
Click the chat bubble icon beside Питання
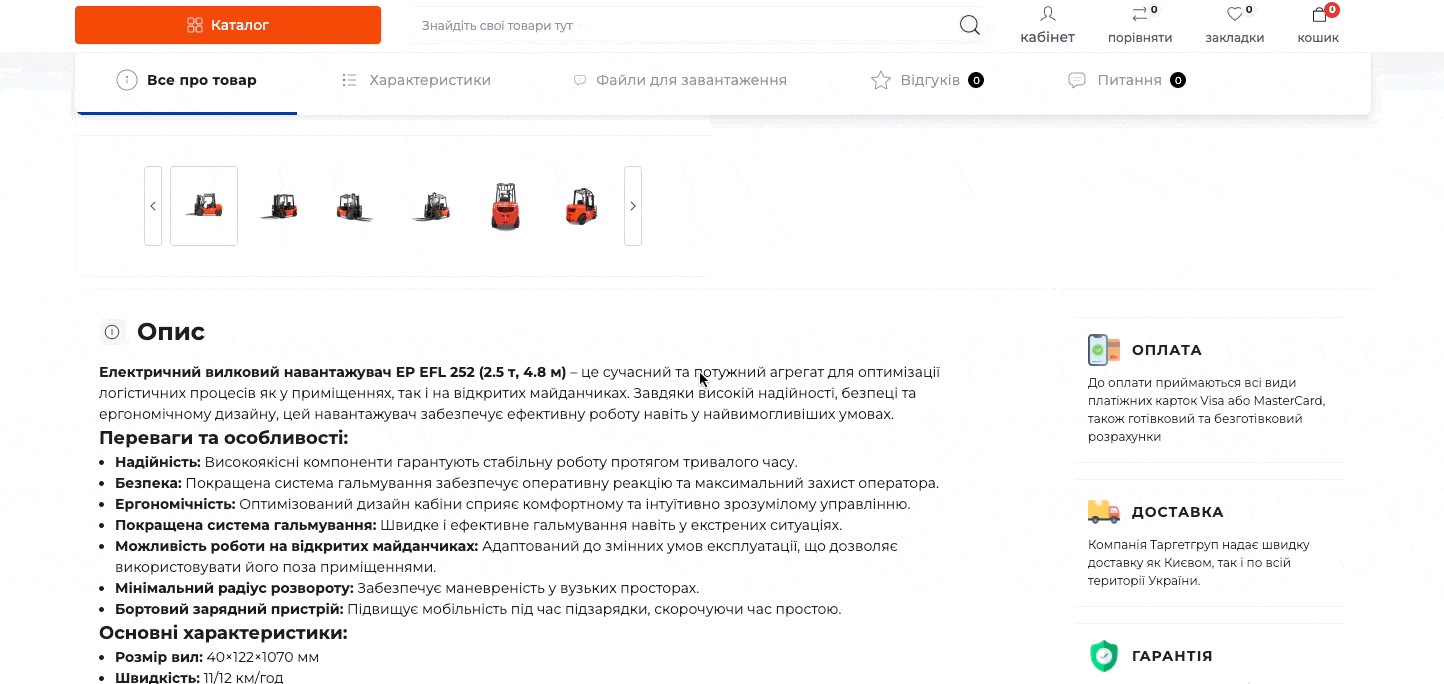point(1077,80)
